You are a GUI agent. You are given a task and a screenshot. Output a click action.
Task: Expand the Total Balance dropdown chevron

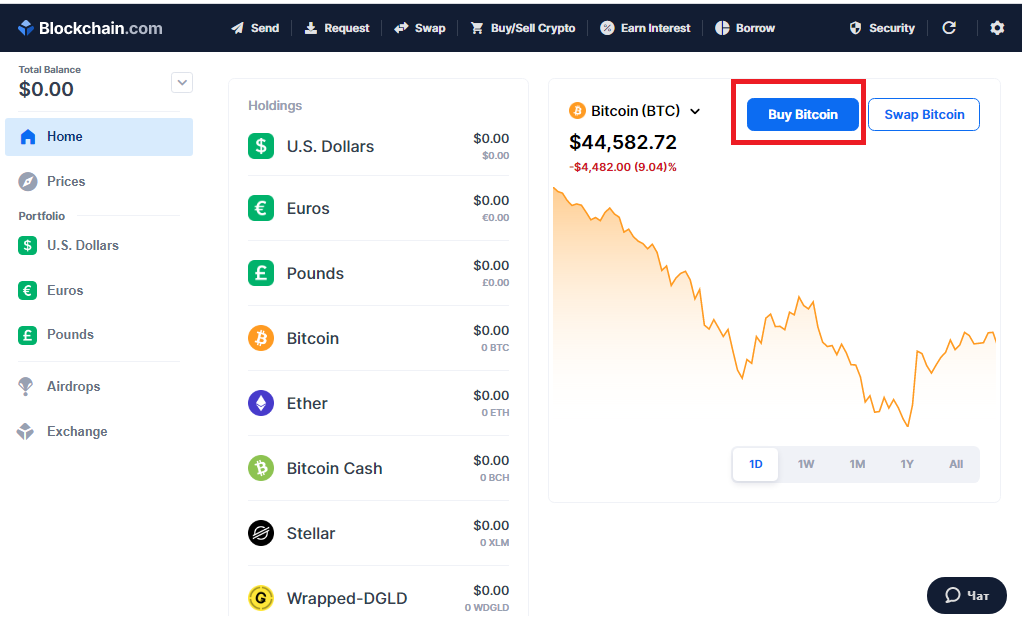182,83
